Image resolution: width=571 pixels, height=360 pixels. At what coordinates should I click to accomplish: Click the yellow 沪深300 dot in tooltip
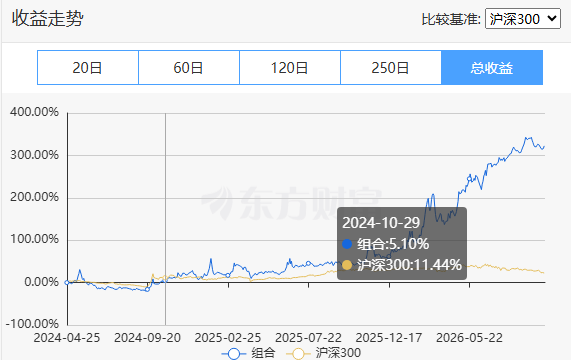click(x=347, y=265)
